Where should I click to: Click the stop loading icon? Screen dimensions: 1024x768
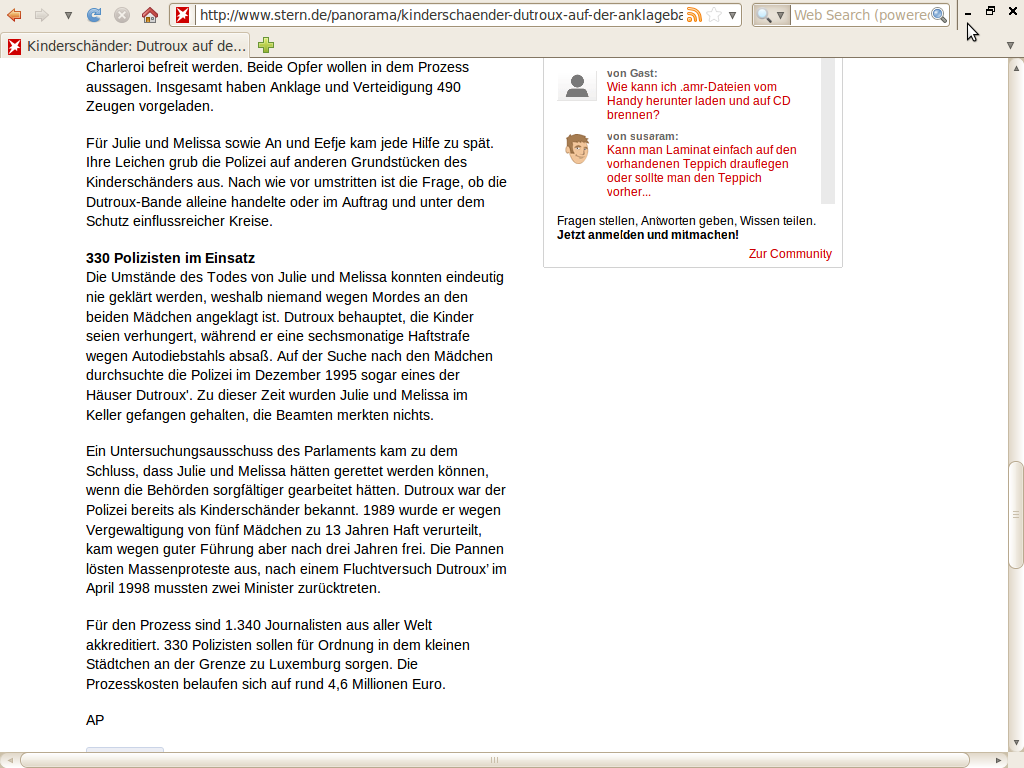[121, 15]
